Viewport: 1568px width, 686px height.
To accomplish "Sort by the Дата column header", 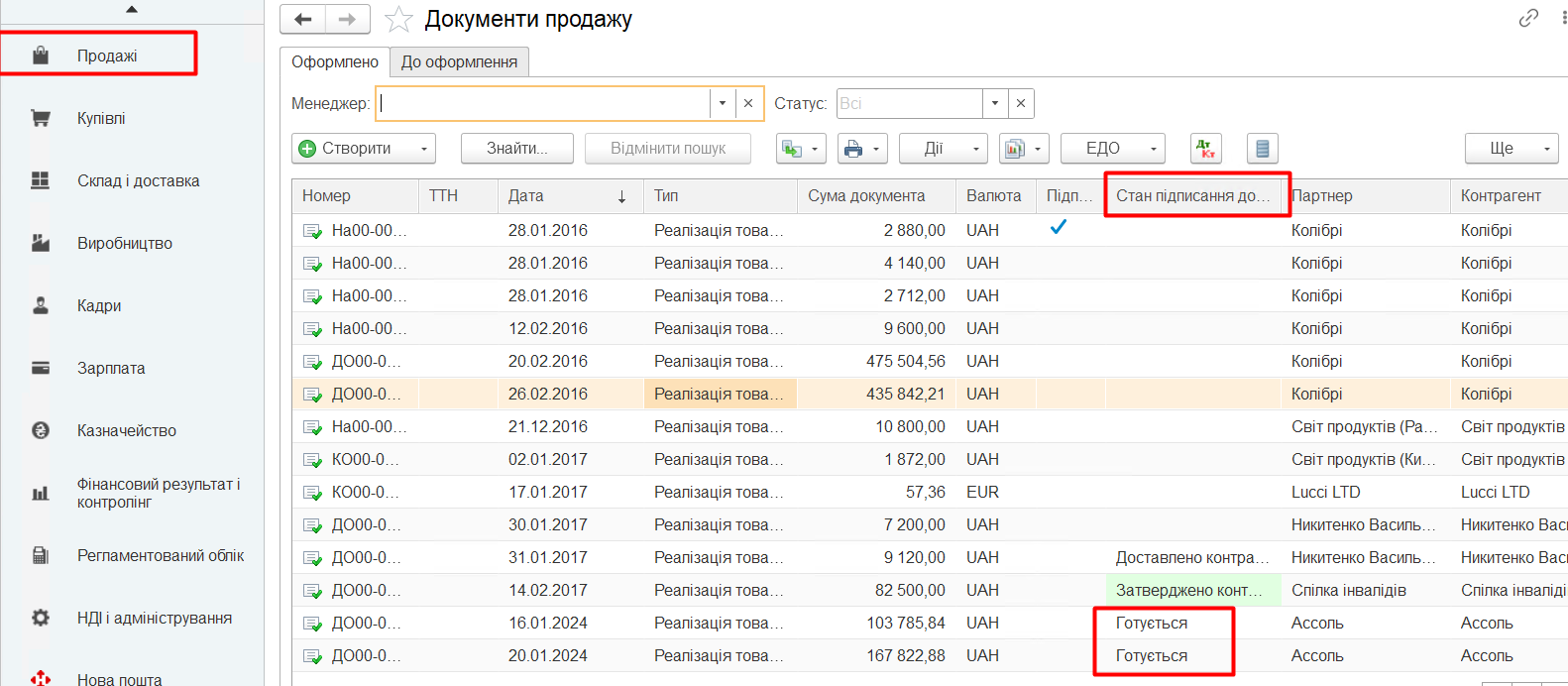I will (x=570, y=196).
